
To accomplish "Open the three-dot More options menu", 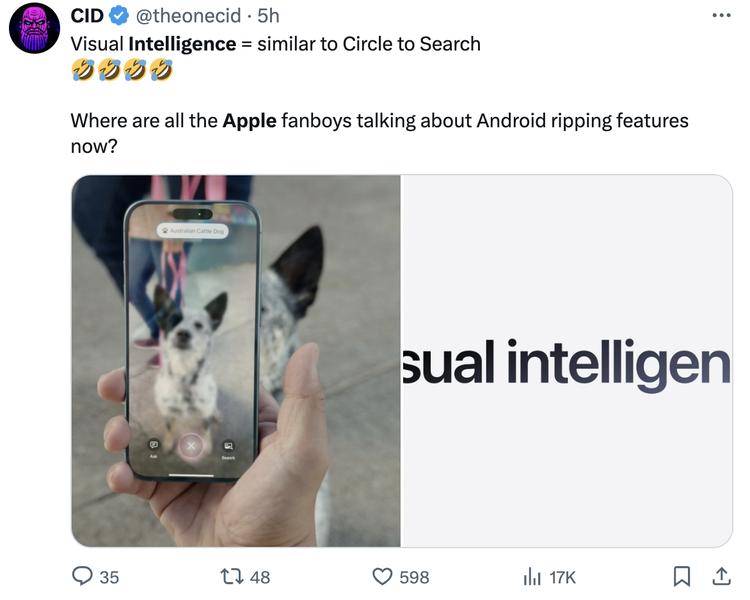I will 721,16.
